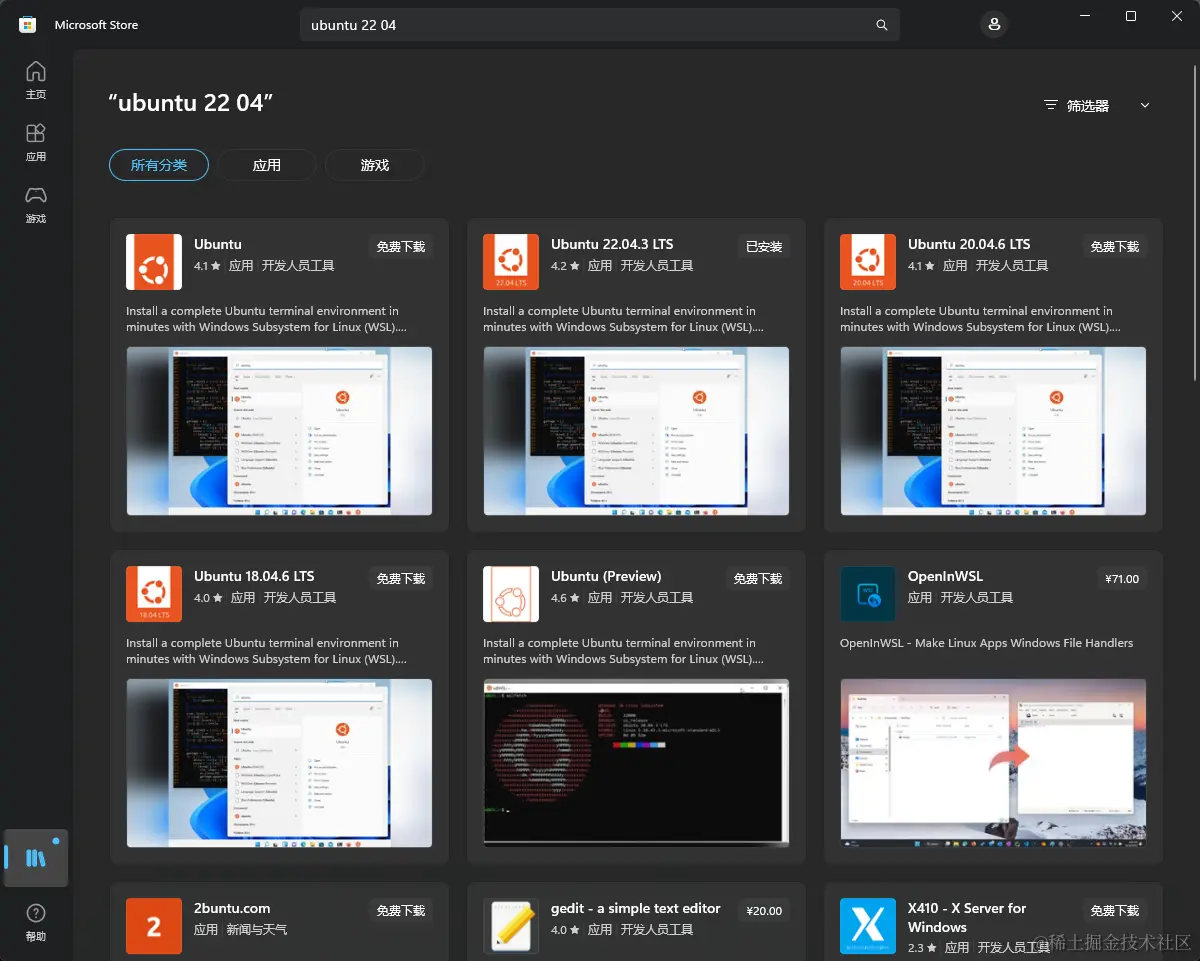Click the gedit notepad app icon
The image size is (1200, 961).
tap(511, 926)
